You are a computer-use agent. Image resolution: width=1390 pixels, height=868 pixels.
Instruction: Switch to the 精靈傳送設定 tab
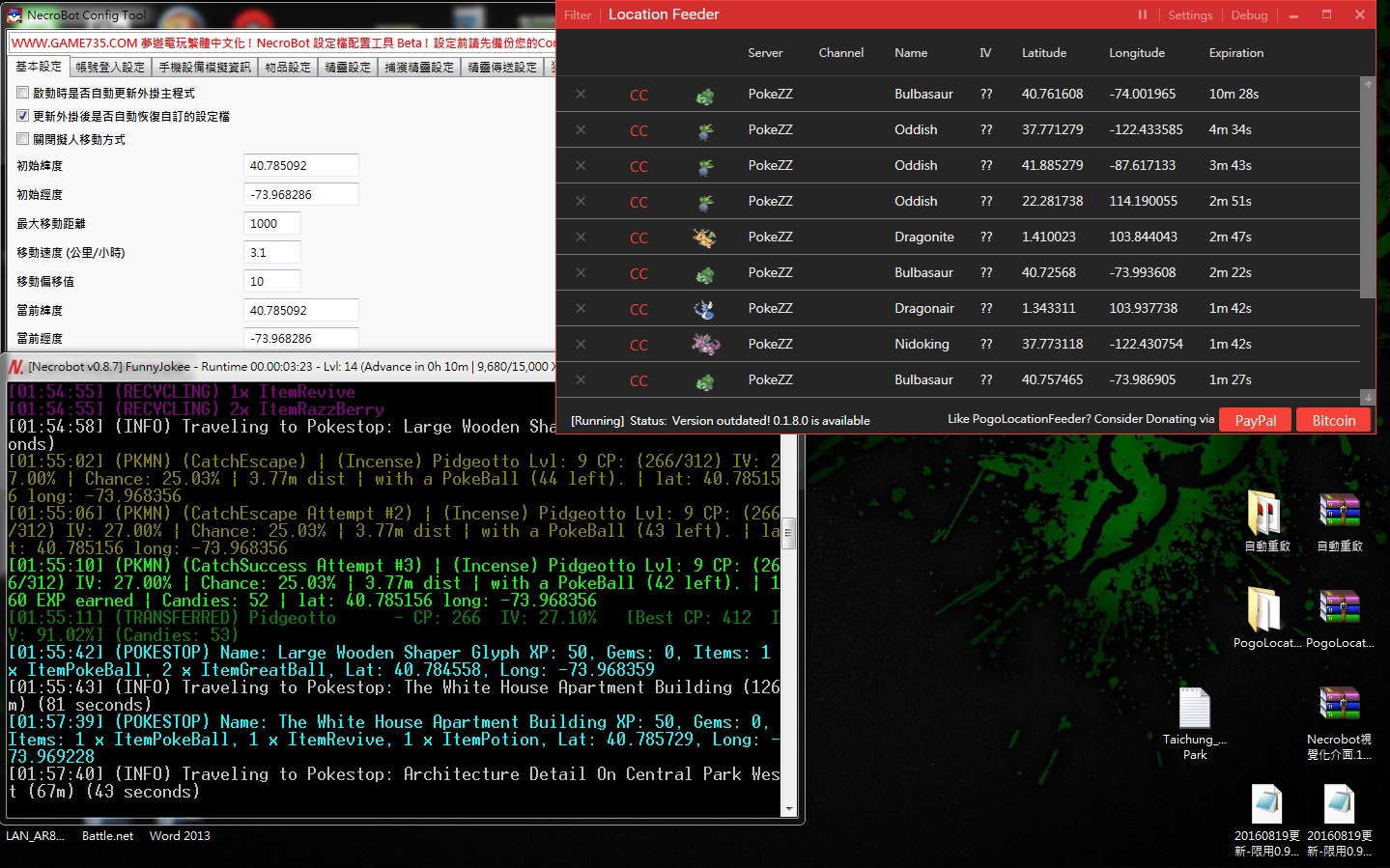pyautogui.click(x=502, y=68)
